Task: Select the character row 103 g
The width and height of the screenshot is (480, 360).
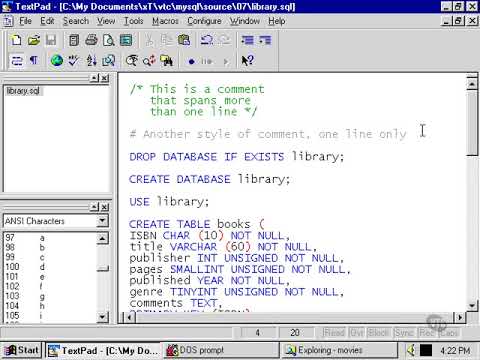Action: pos(50,296)
